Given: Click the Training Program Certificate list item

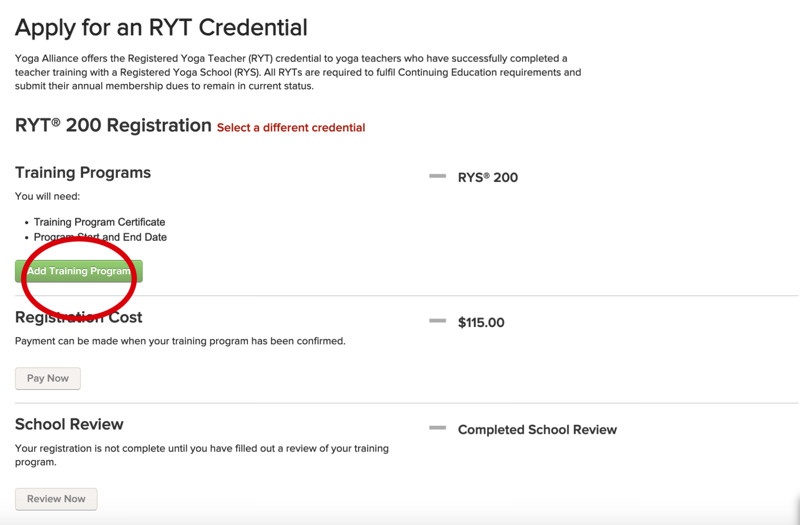Looking at the screenshot, I should pyautogui.click(x=99, y=222).
